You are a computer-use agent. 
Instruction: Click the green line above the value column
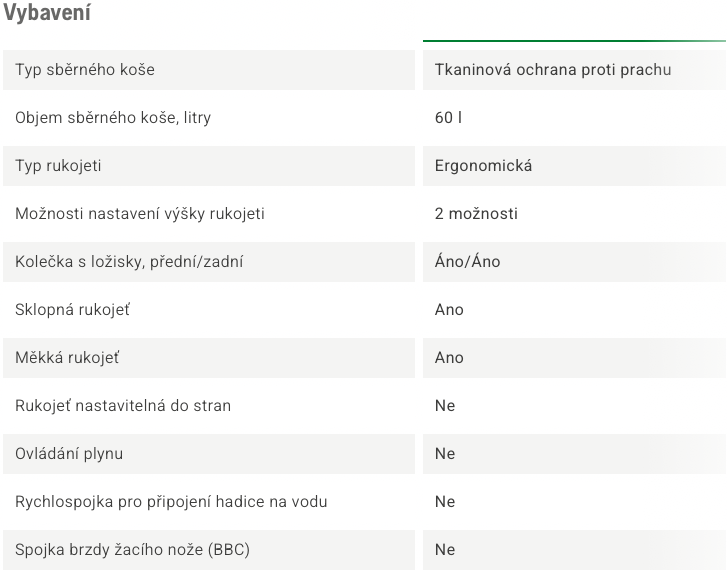click(574, 41)
